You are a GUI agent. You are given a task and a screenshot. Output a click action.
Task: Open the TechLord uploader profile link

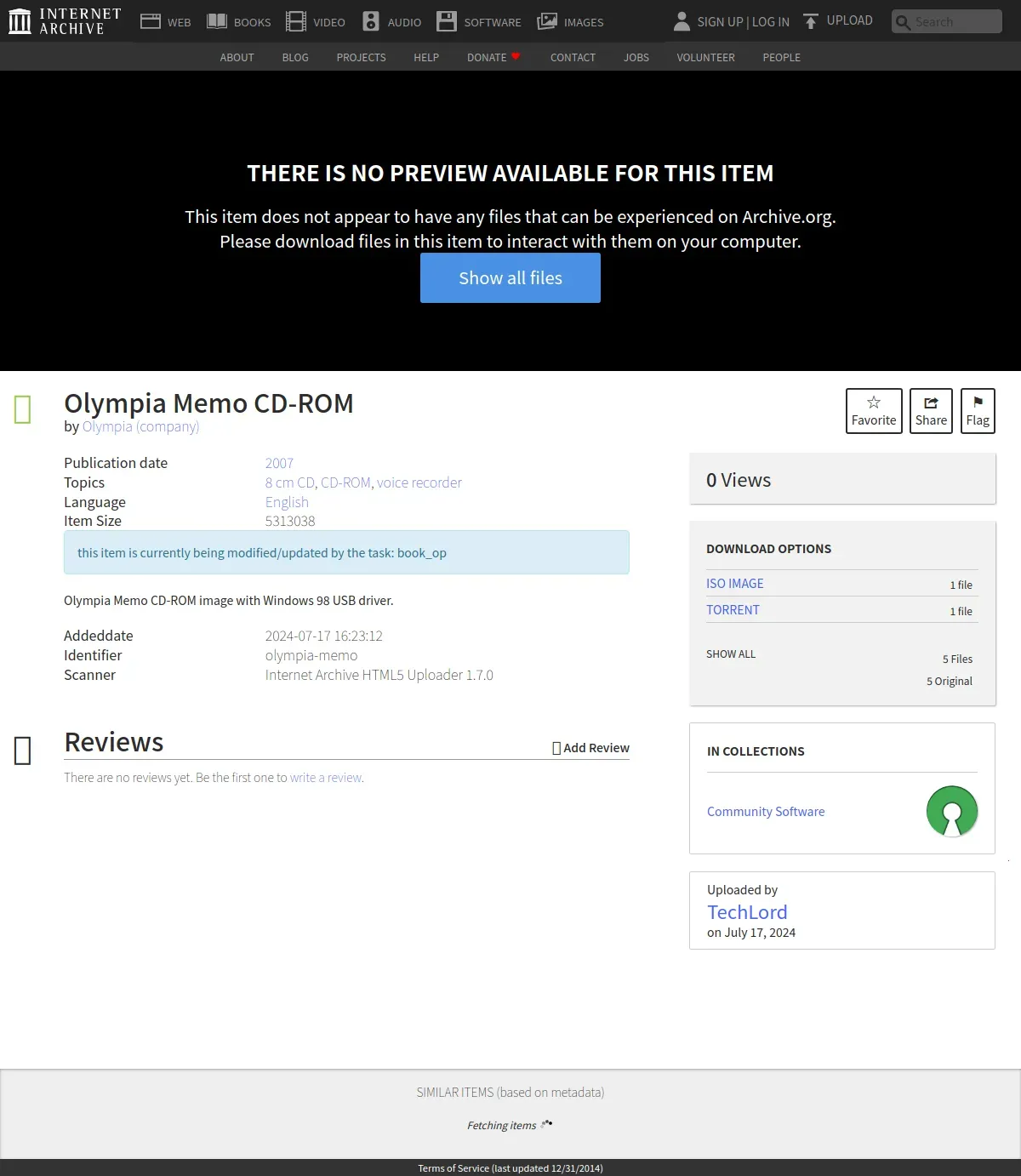click(x=747, y=912)
